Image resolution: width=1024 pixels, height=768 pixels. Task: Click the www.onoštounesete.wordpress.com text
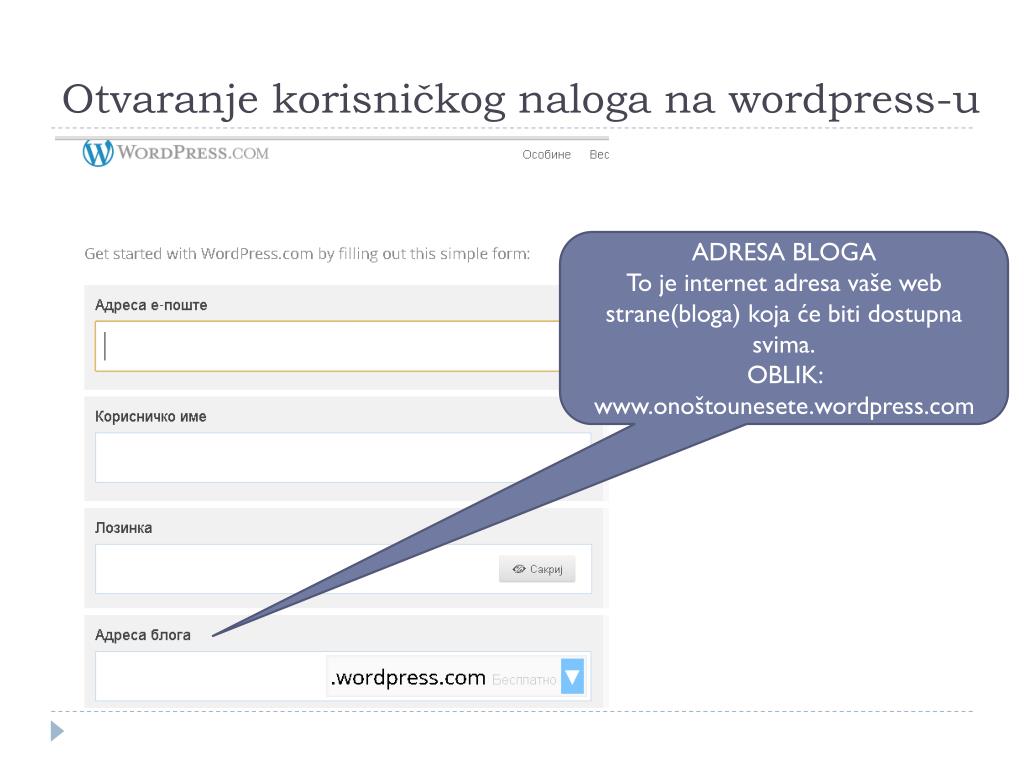[784, 406]
